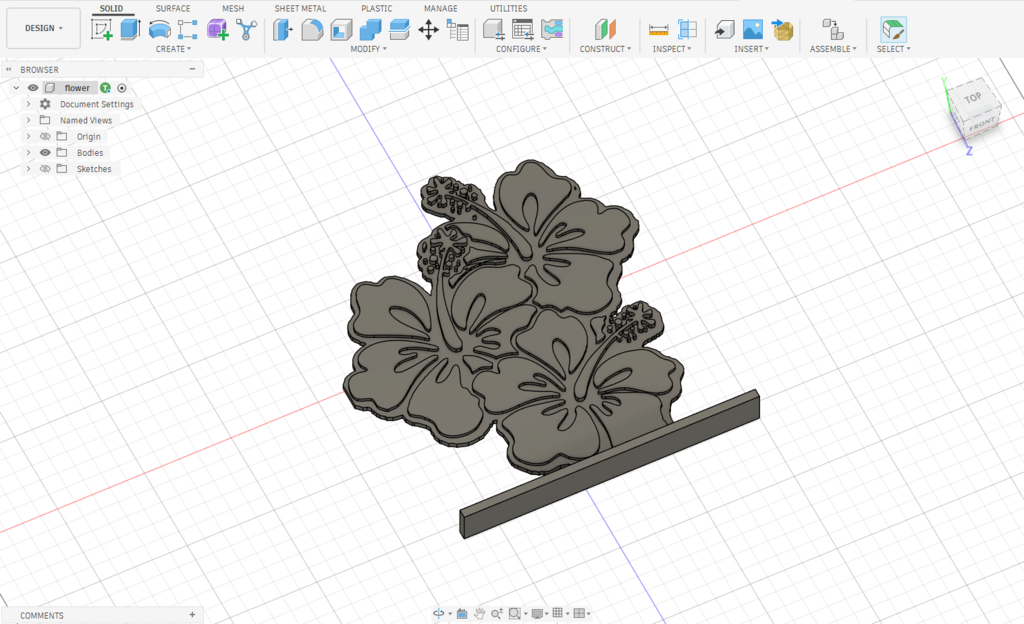Select the Zoom magnifier tool
The width and height of the screenshot is (1024, 624).
pyautogui.click(x=496, y=614)
